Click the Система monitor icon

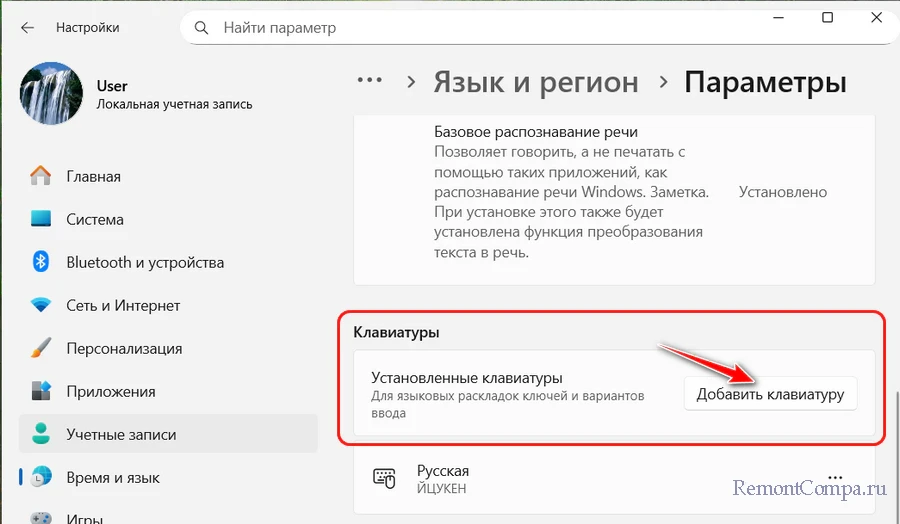pyautogui.click(x=41, y=220)
